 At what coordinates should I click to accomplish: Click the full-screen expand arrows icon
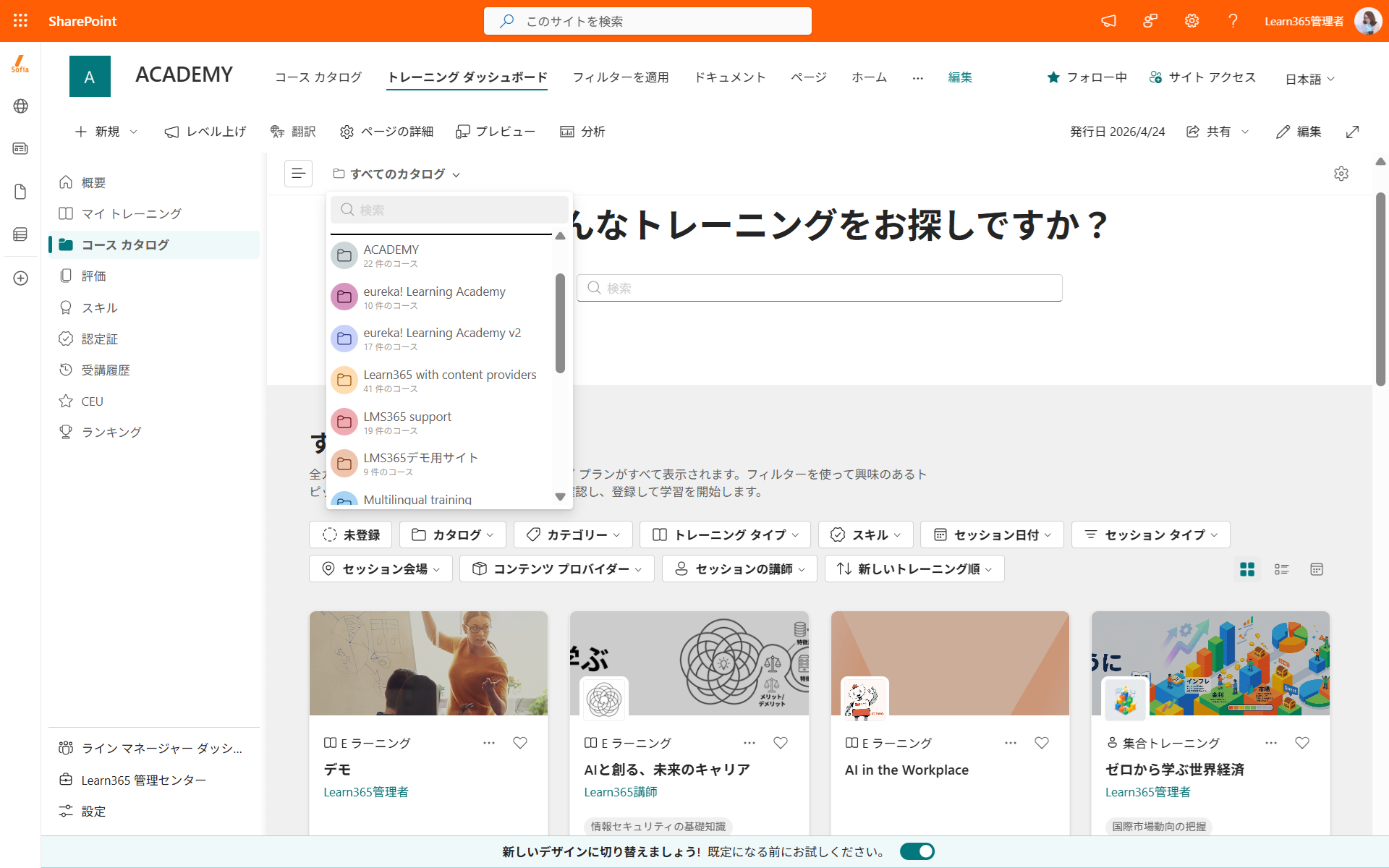pos(1352,132)
